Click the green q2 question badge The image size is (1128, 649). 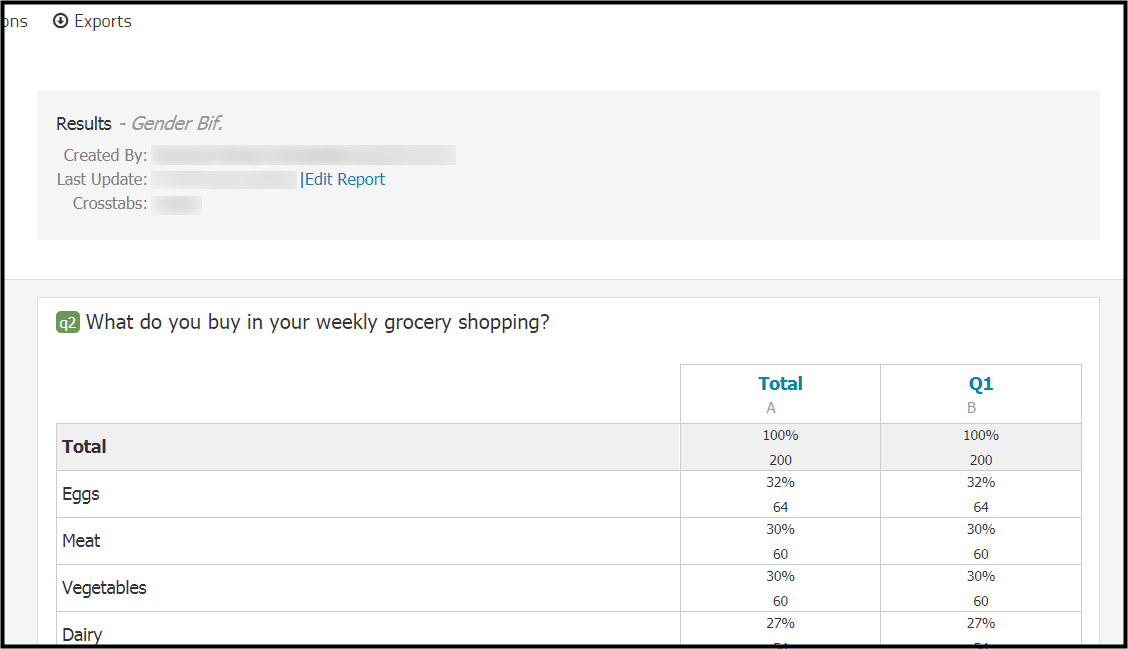pos(68,322)
